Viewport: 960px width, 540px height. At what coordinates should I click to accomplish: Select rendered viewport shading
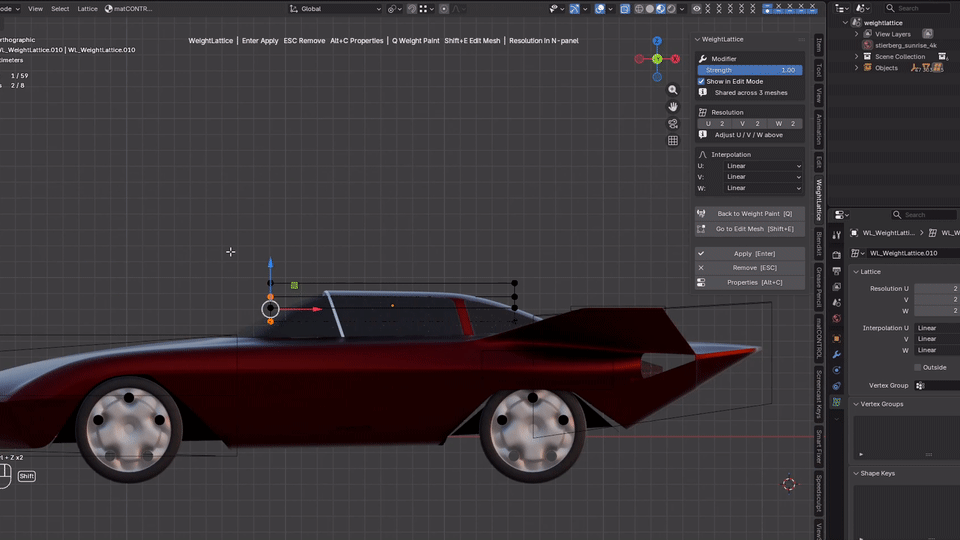671,9
